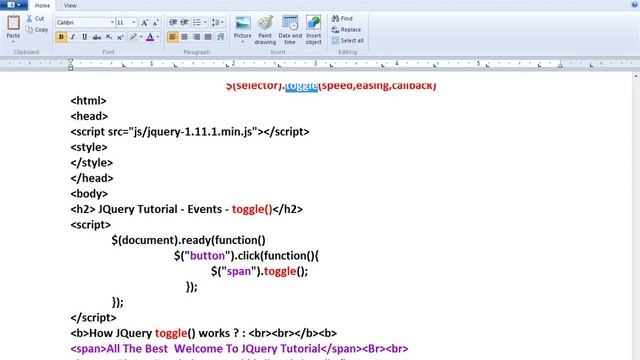Cut the selected text
This screenshot has width=640, height=360.
[x=35, y=18]
